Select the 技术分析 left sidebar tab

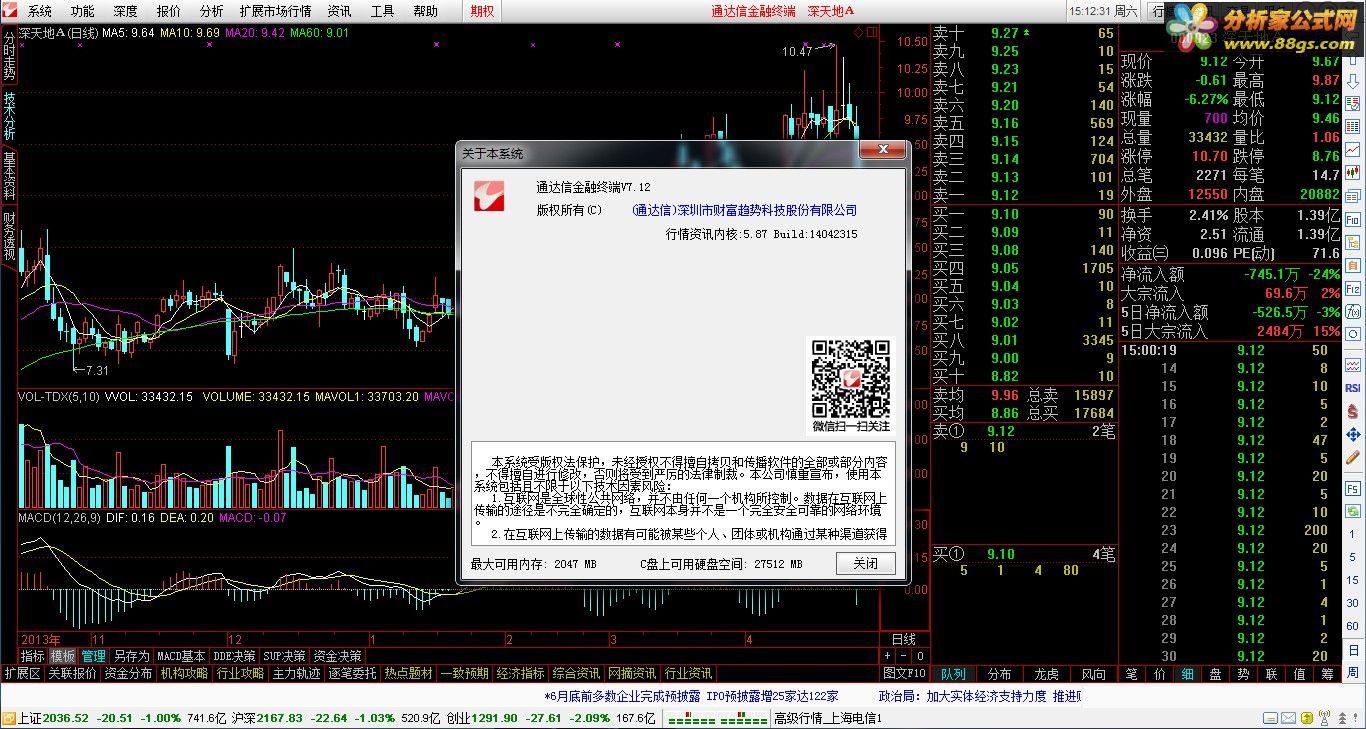coord(9,116)
